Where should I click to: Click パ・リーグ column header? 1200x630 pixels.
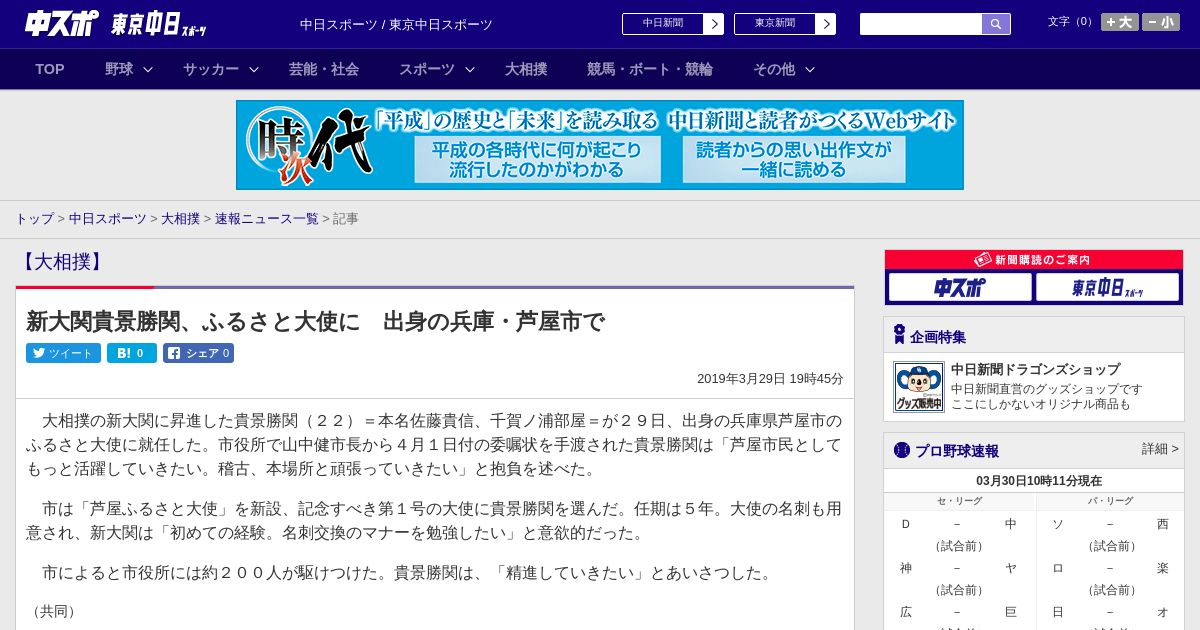pyautogui.click(x=1110, y=500)
